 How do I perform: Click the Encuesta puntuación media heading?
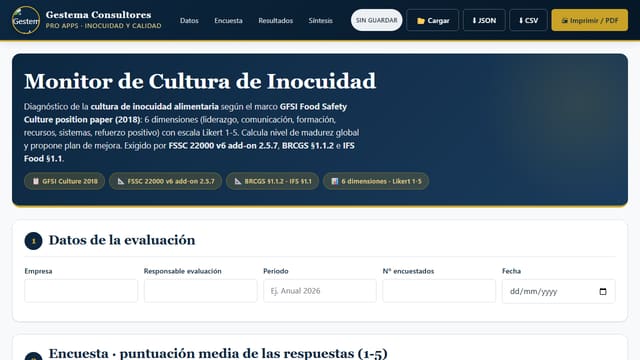coord(218,353)
